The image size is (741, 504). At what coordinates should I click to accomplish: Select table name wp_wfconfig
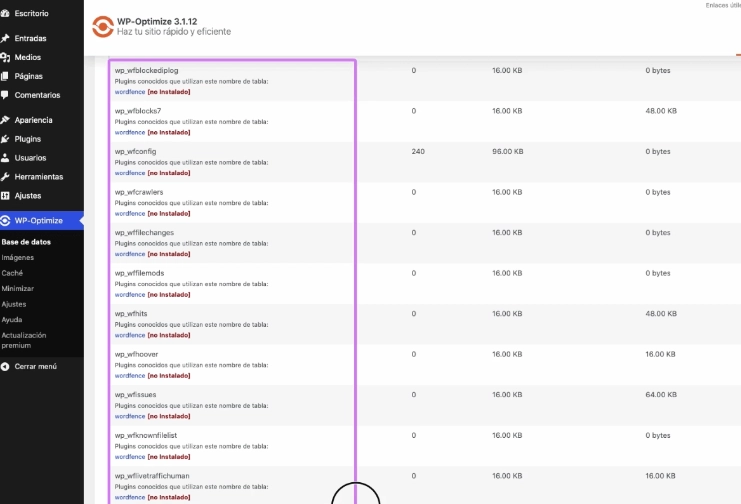tap(135, 152)
